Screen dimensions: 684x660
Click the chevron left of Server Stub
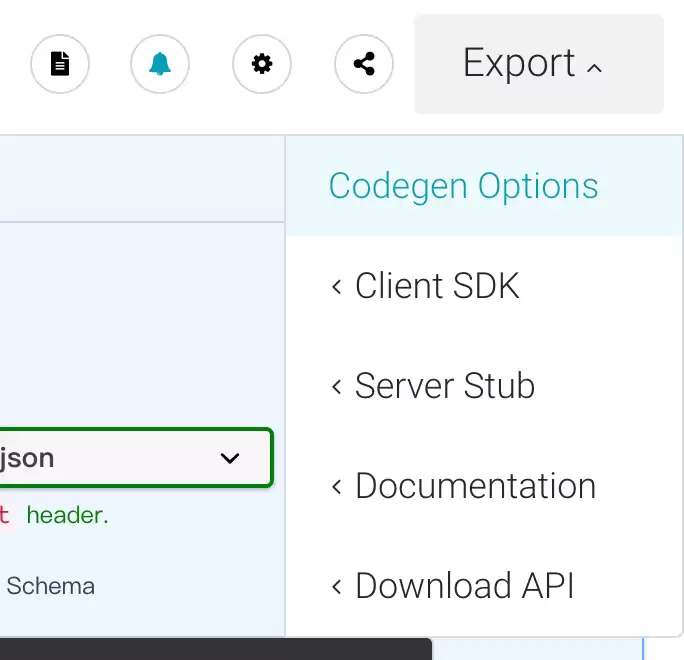pos(336,386)
